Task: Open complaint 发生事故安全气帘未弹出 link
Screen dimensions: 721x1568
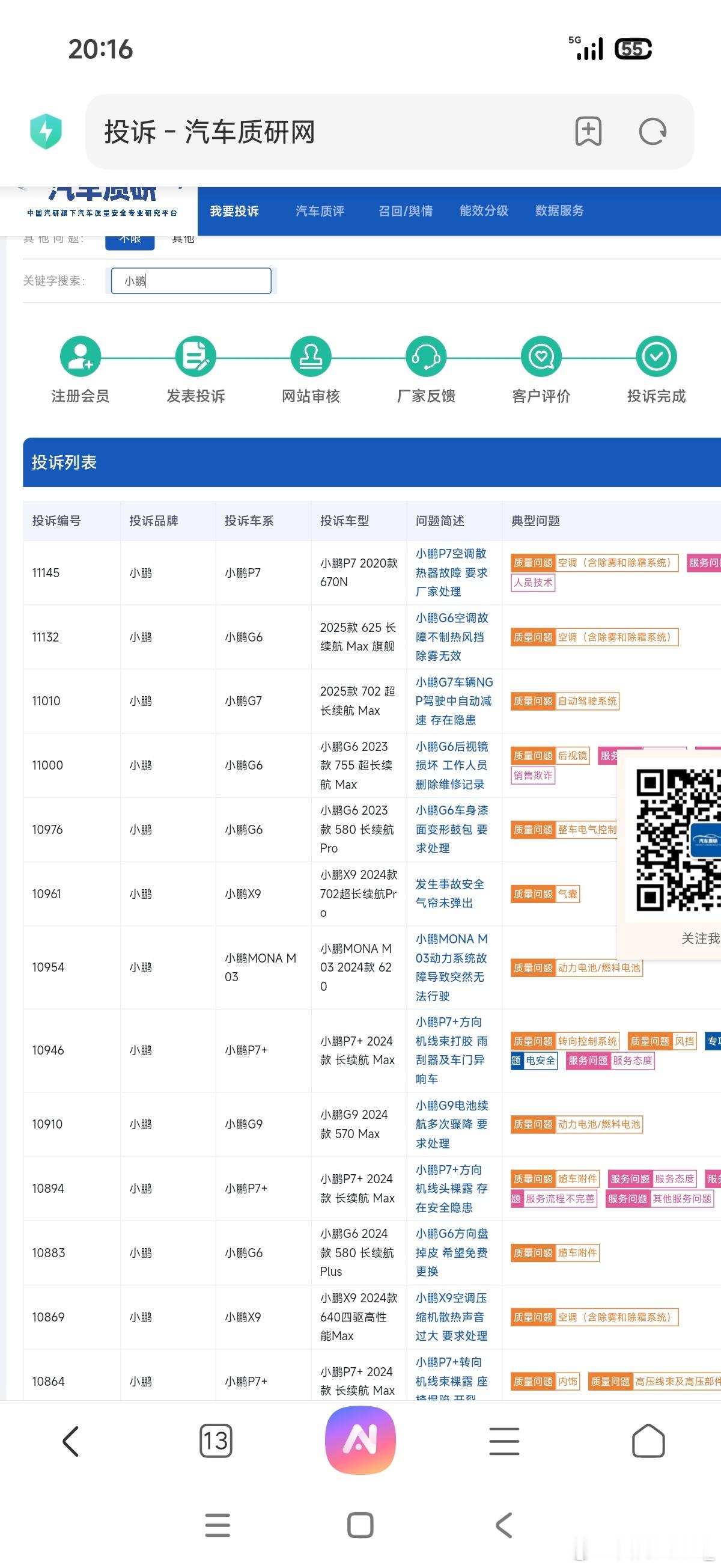Action: coord(450,893)
